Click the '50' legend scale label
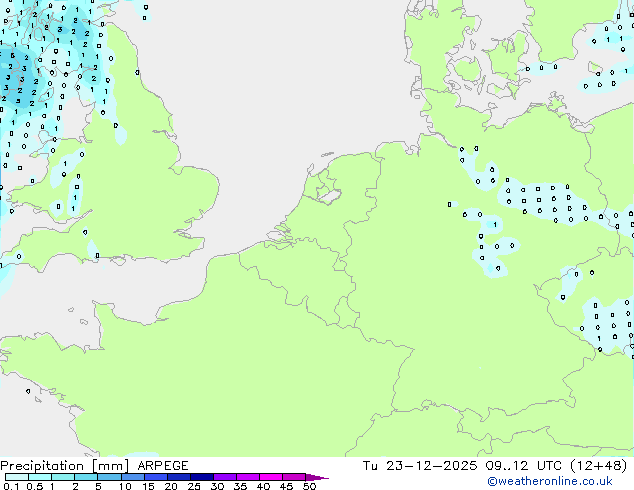 309,486
